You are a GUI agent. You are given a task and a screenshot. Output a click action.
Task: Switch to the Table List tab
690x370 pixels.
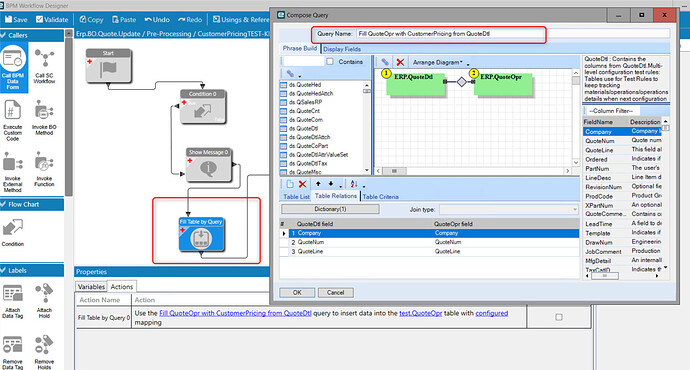click(x=296, y=197)
